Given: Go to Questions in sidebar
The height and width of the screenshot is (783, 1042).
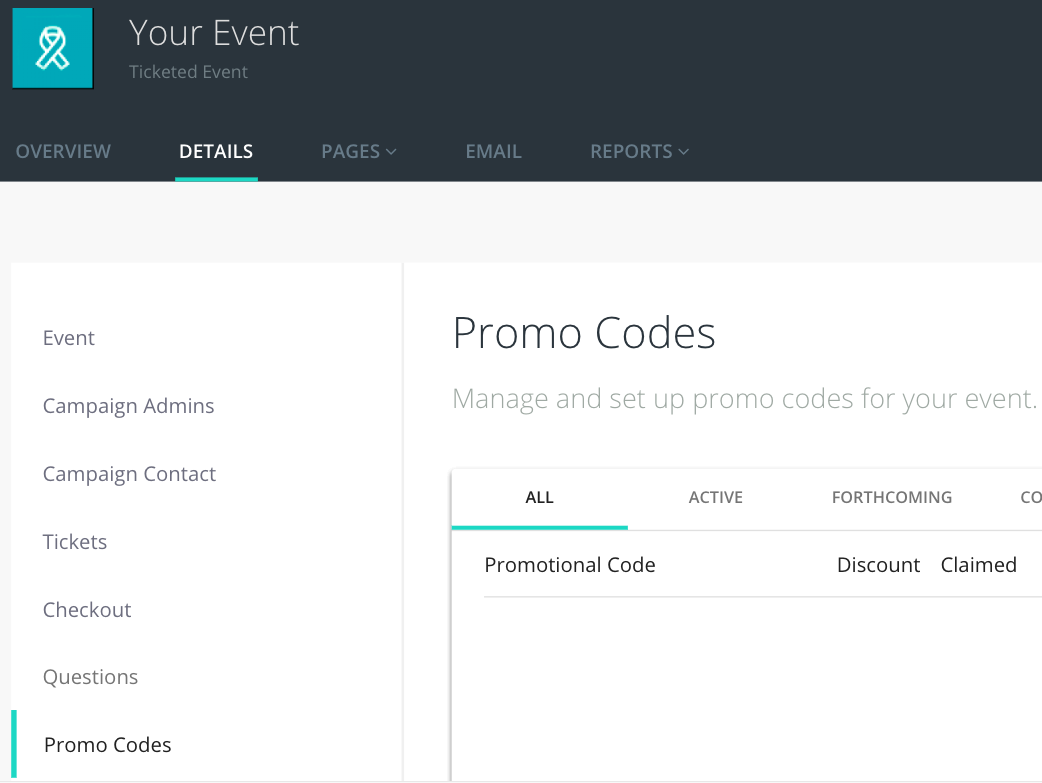Looking at the screenshot, I should point(90,677).
